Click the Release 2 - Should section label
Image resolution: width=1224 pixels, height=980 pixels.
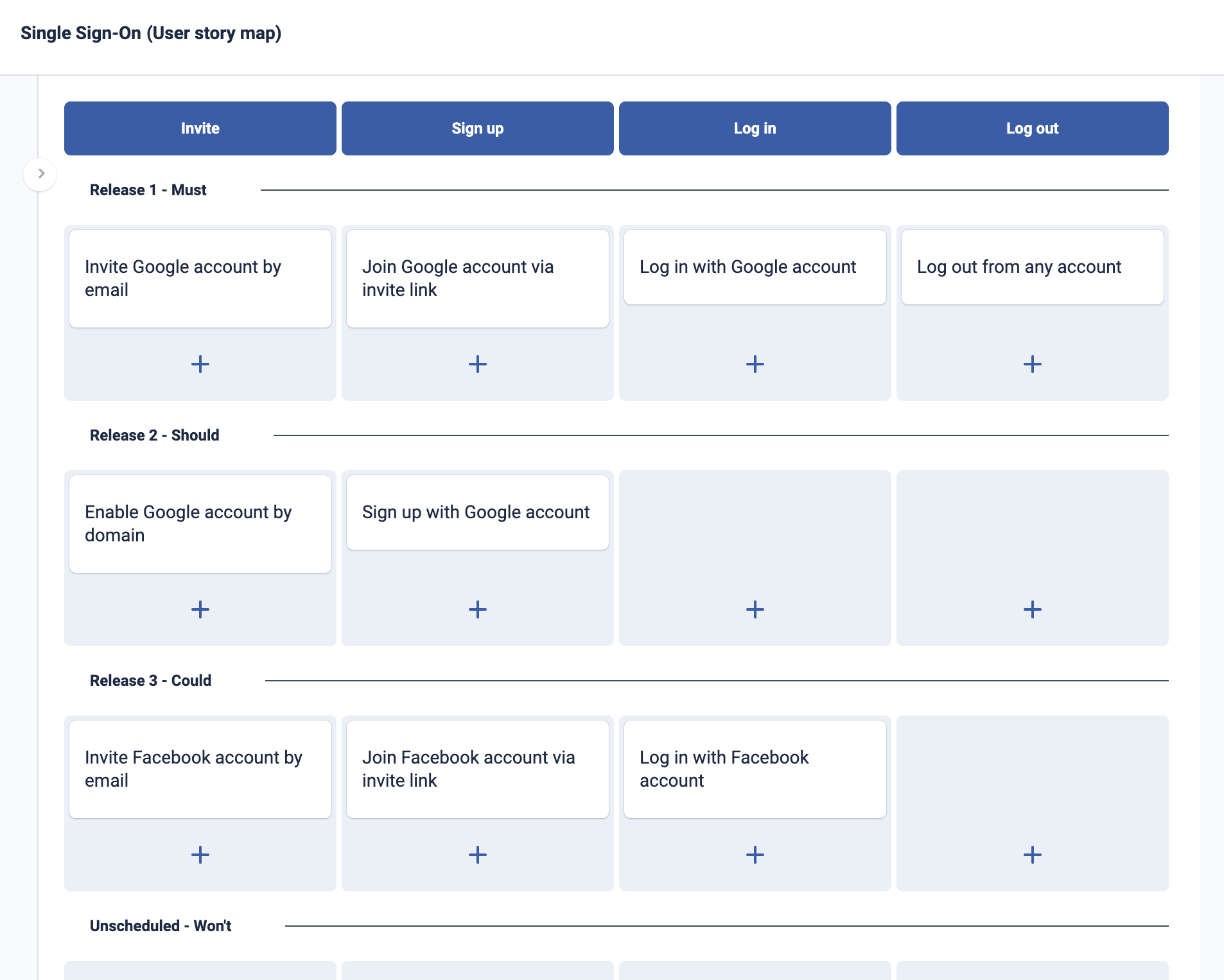[x=154, y=435]
